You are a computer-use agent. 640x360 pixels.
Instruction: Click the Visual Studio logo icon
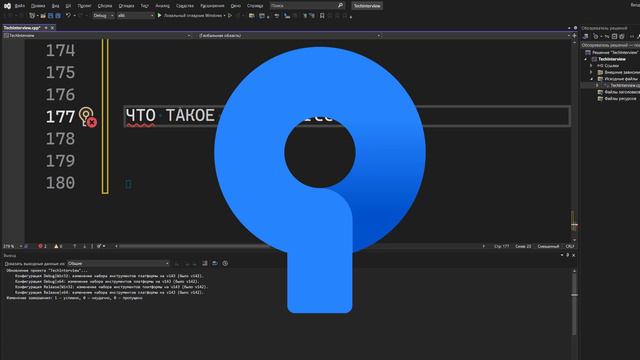click(x=7, y=6)
